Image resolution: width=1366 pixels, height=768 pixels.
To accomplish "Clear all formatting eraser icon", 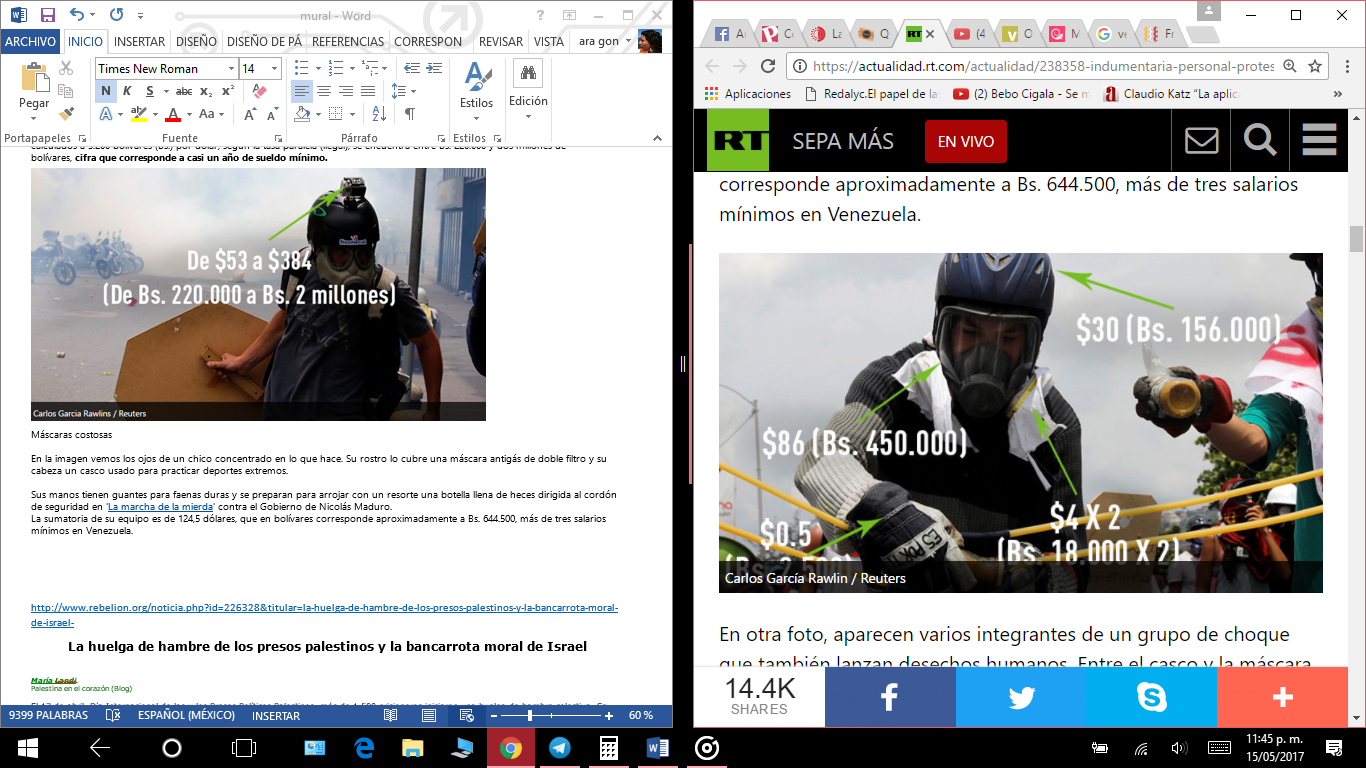I will click(260, 91).
